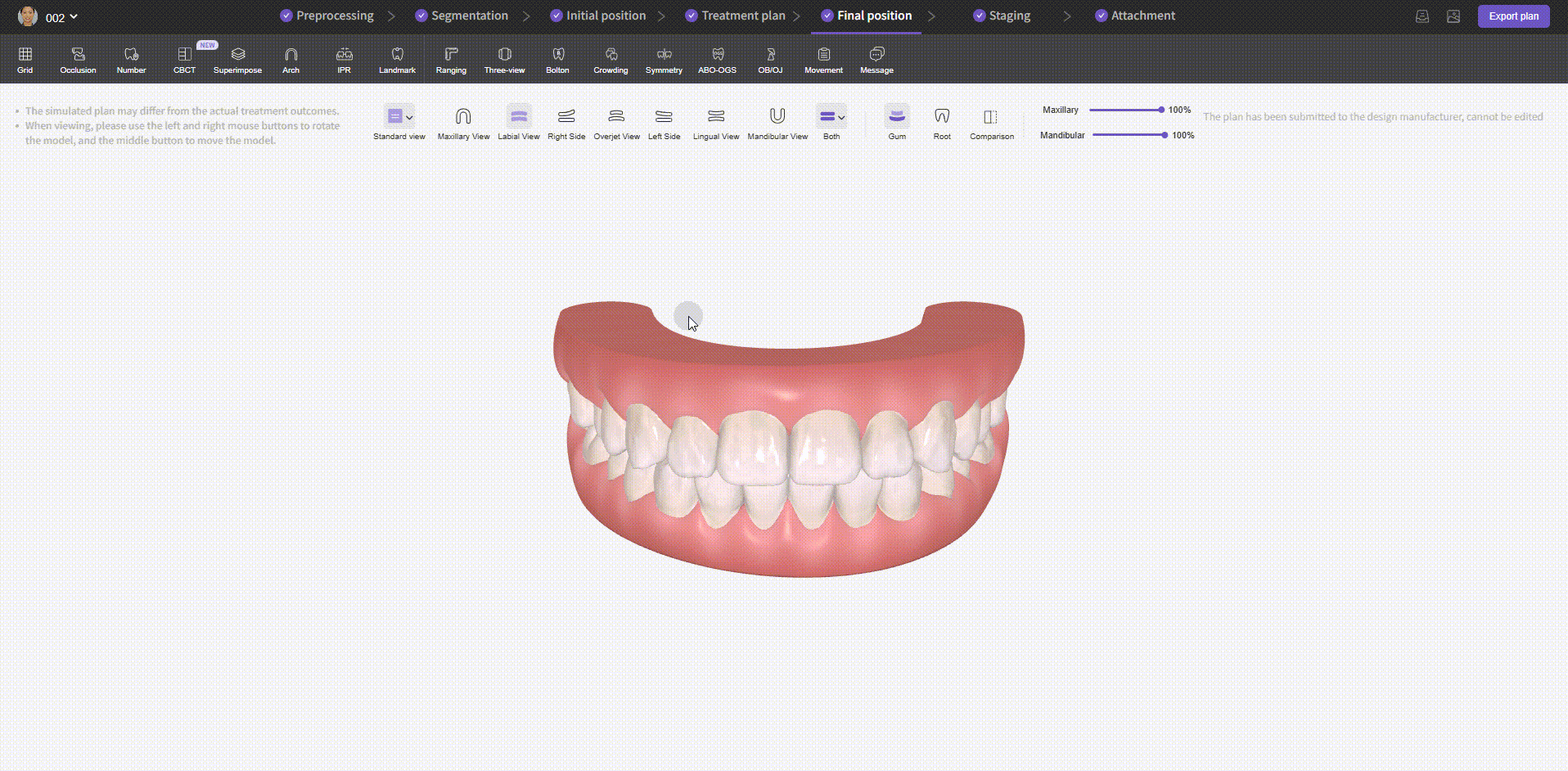The width and height of the screenshot is (1568, 771).
Task: Open the Crowding analysis
Action: 611,60
